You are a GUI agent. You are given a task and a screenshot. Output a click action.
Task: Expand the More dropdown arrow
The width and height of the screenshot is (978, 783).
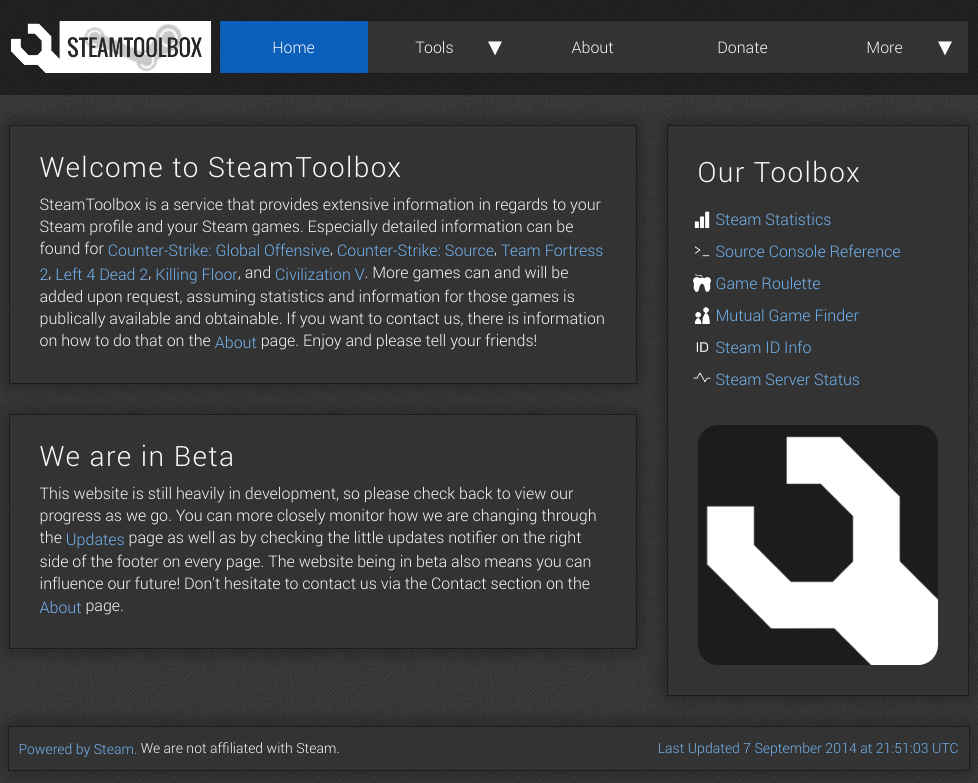click(x=945, y=48)
